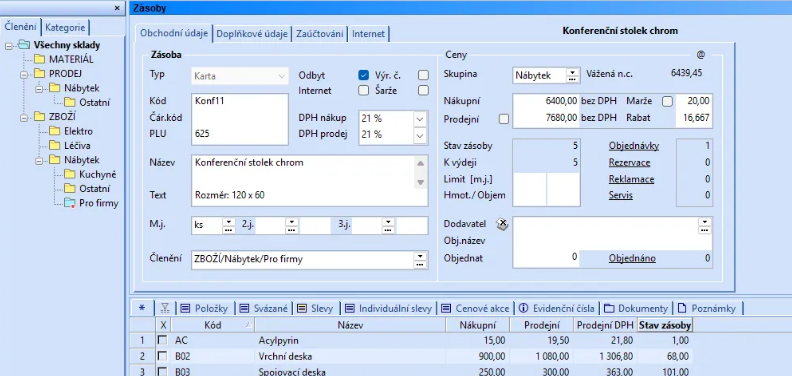Open the DPH prodej dropdown
The image size is (792, 376).
[420, 135]
